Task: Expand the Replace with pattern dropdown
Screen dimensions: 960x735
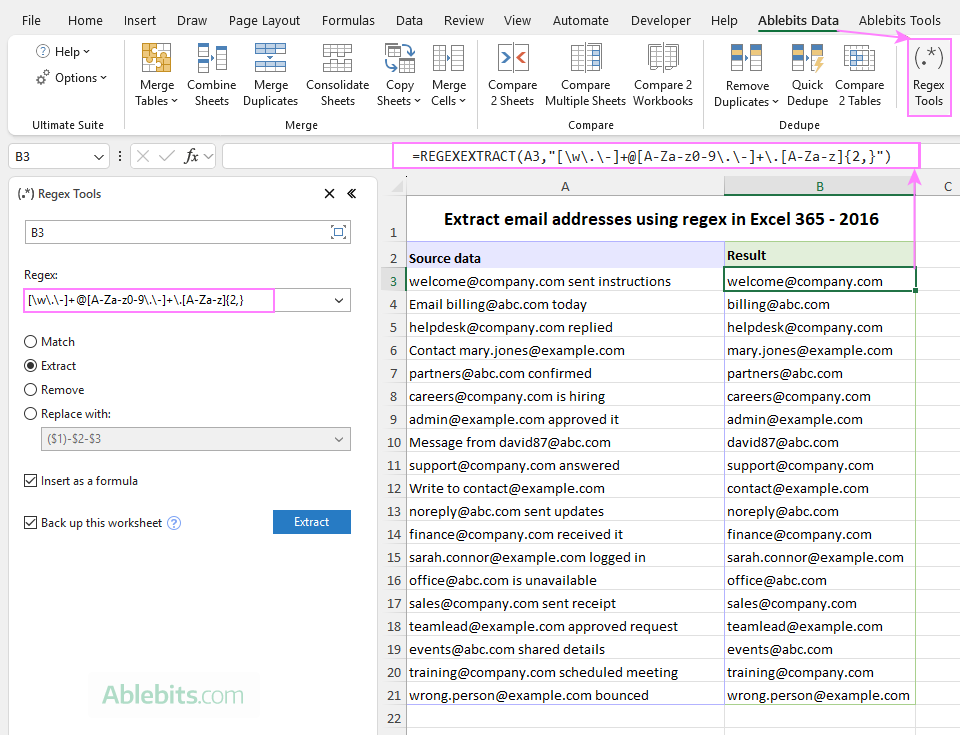Action: point(339,439)
